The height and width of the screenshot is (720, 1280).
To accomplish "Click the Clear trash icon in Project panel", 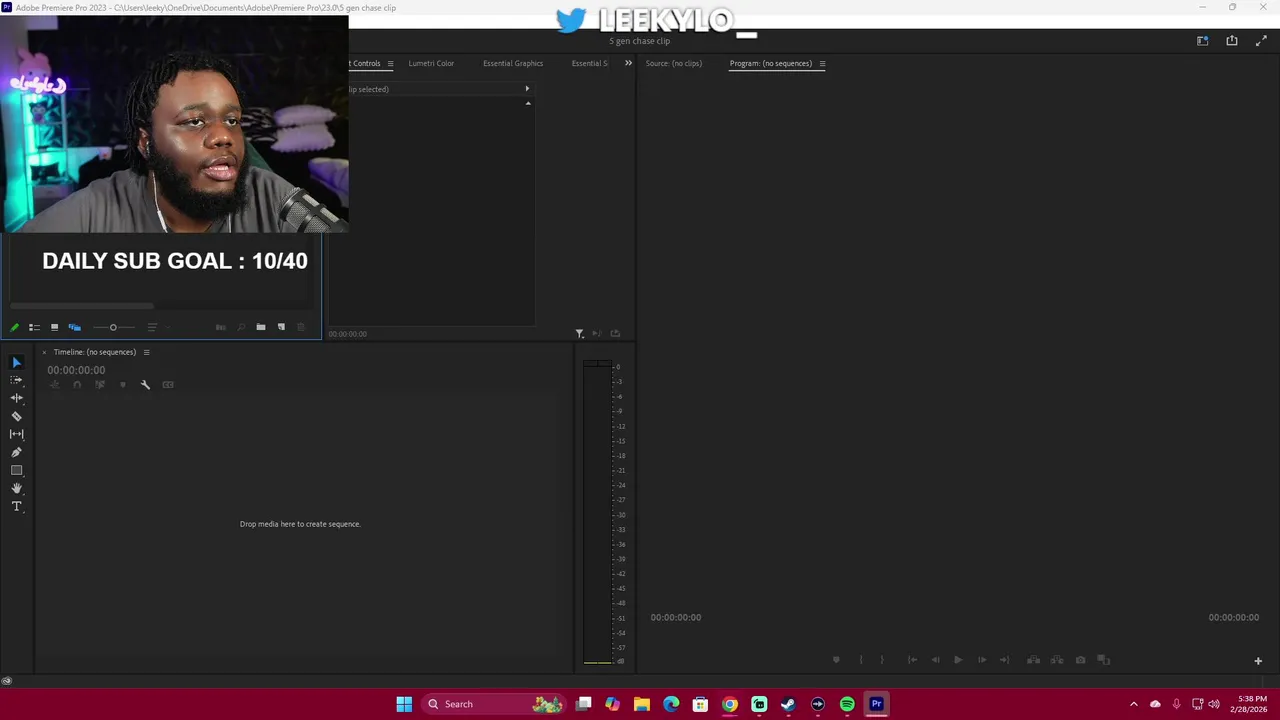I will [301, 327].
